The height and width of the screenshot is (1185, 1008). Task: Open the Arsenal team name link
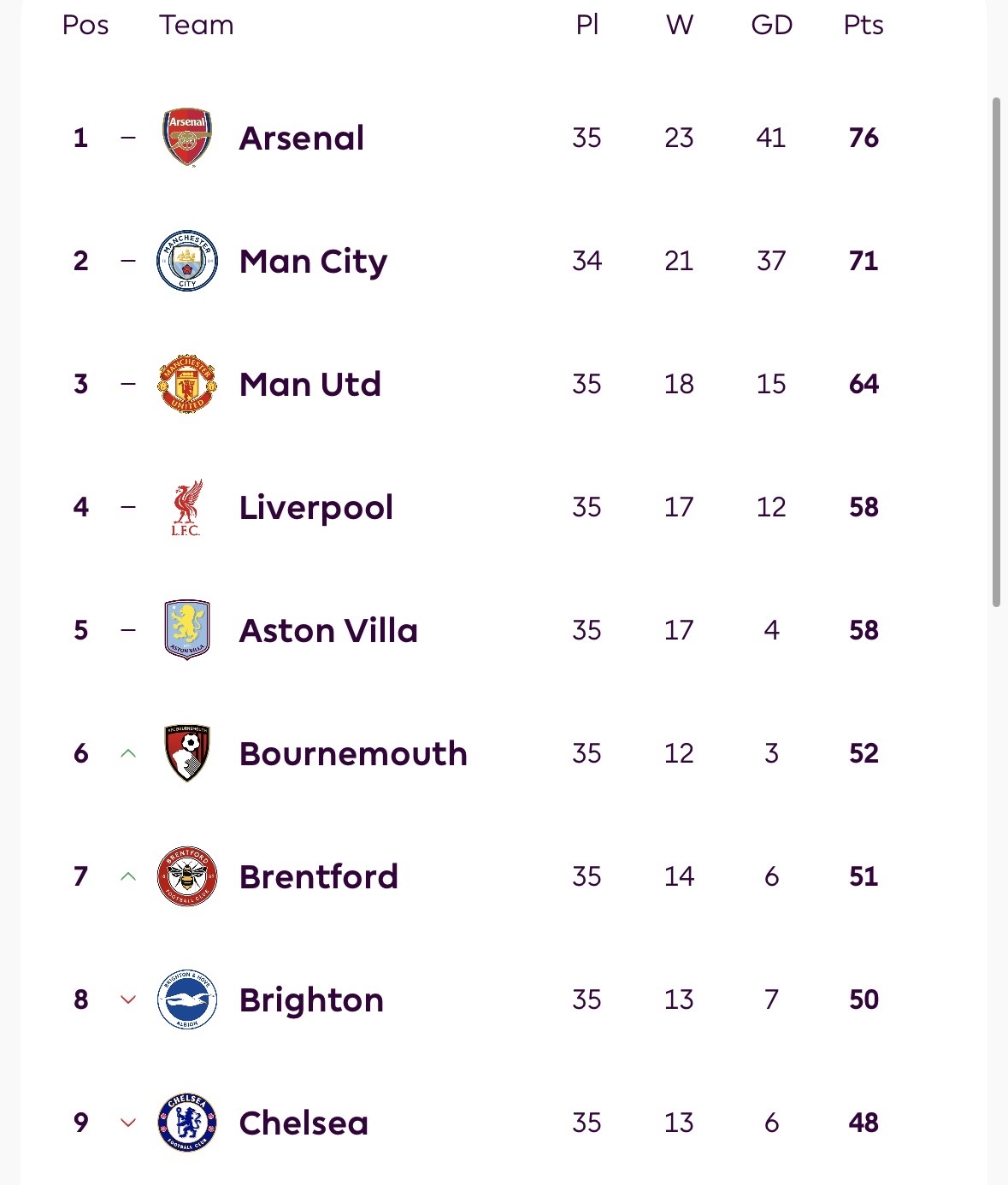click(302, 138)
